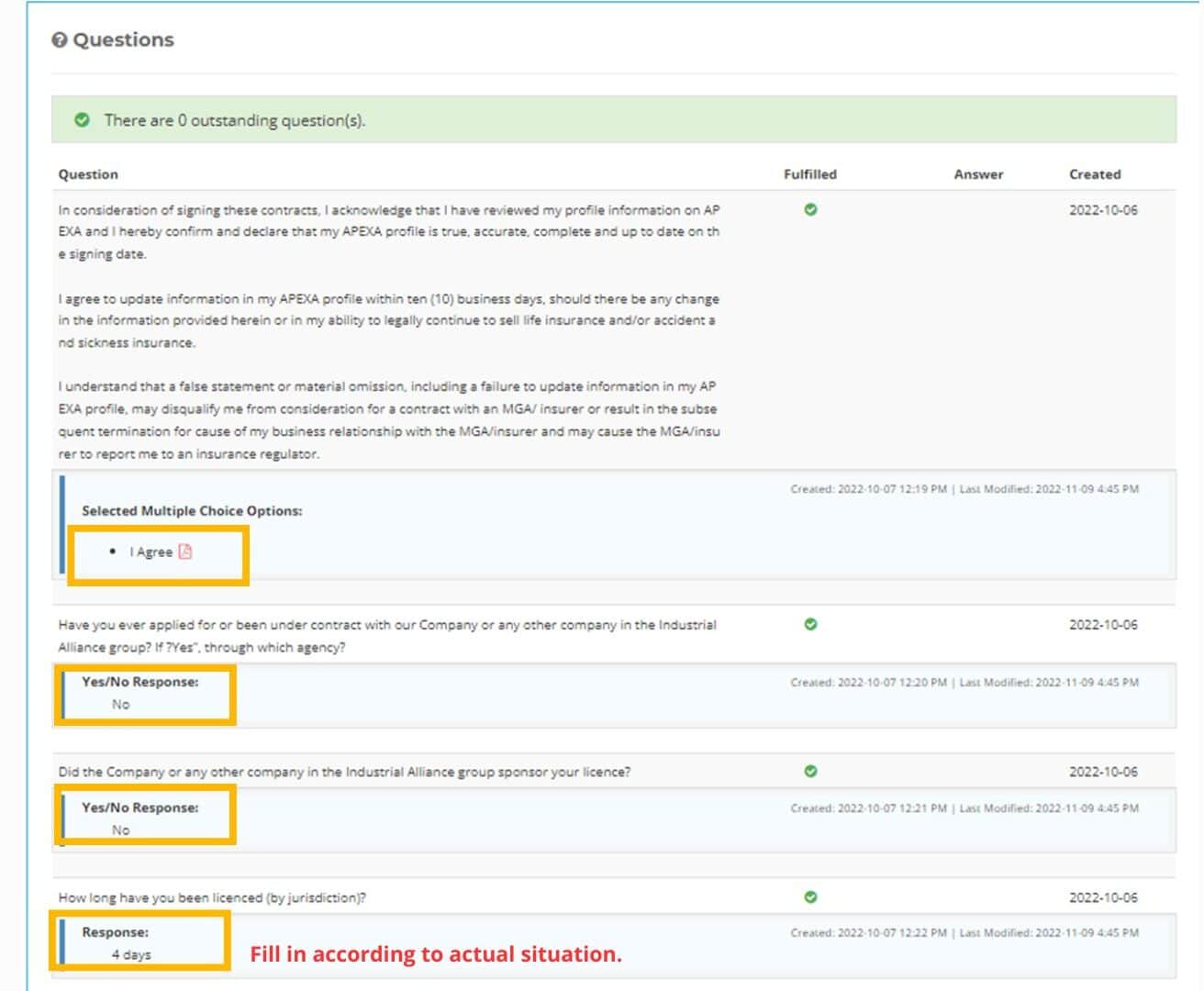This screenshot has height=991, width=1204.
Task: Click the 2022-10-06 created date of first question
Action: tap(1102, 210)
